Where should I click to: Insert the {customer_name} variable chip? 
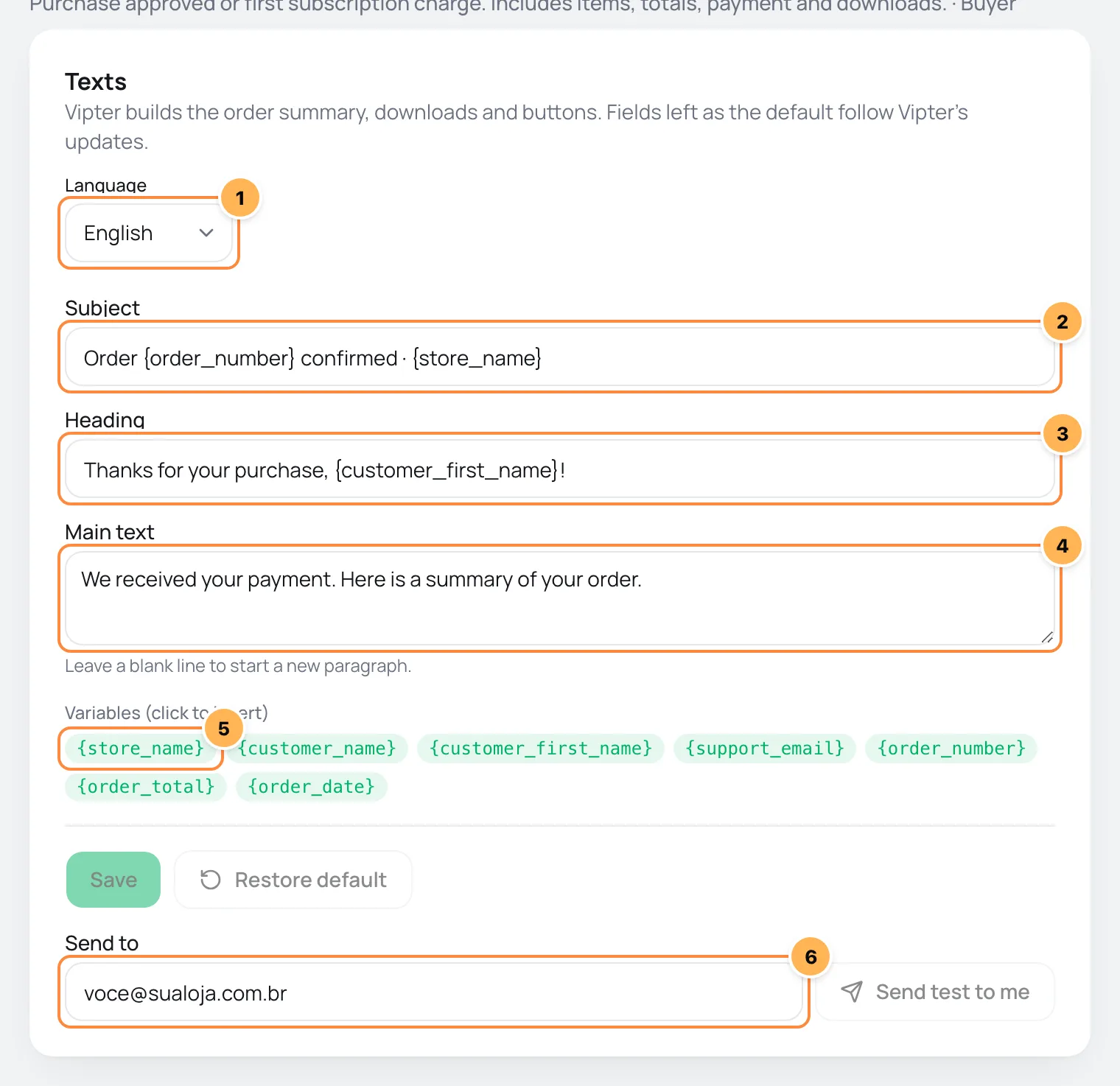click(317, 749)
